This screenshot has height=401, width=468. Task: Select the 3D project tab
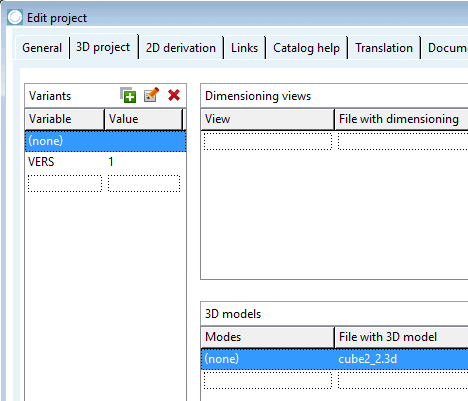pyautogui.click(x=103, y=47)
